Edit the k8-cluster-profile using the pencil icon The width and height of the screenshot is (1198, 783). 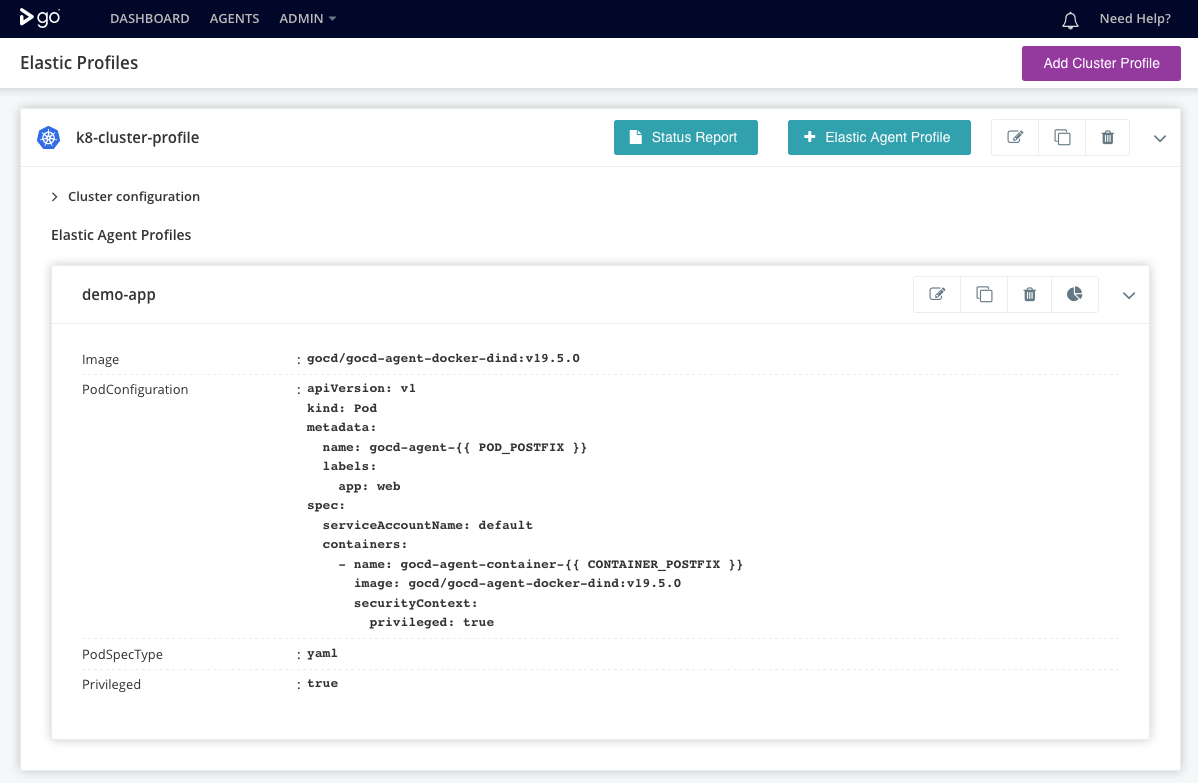pos(1014,137)
